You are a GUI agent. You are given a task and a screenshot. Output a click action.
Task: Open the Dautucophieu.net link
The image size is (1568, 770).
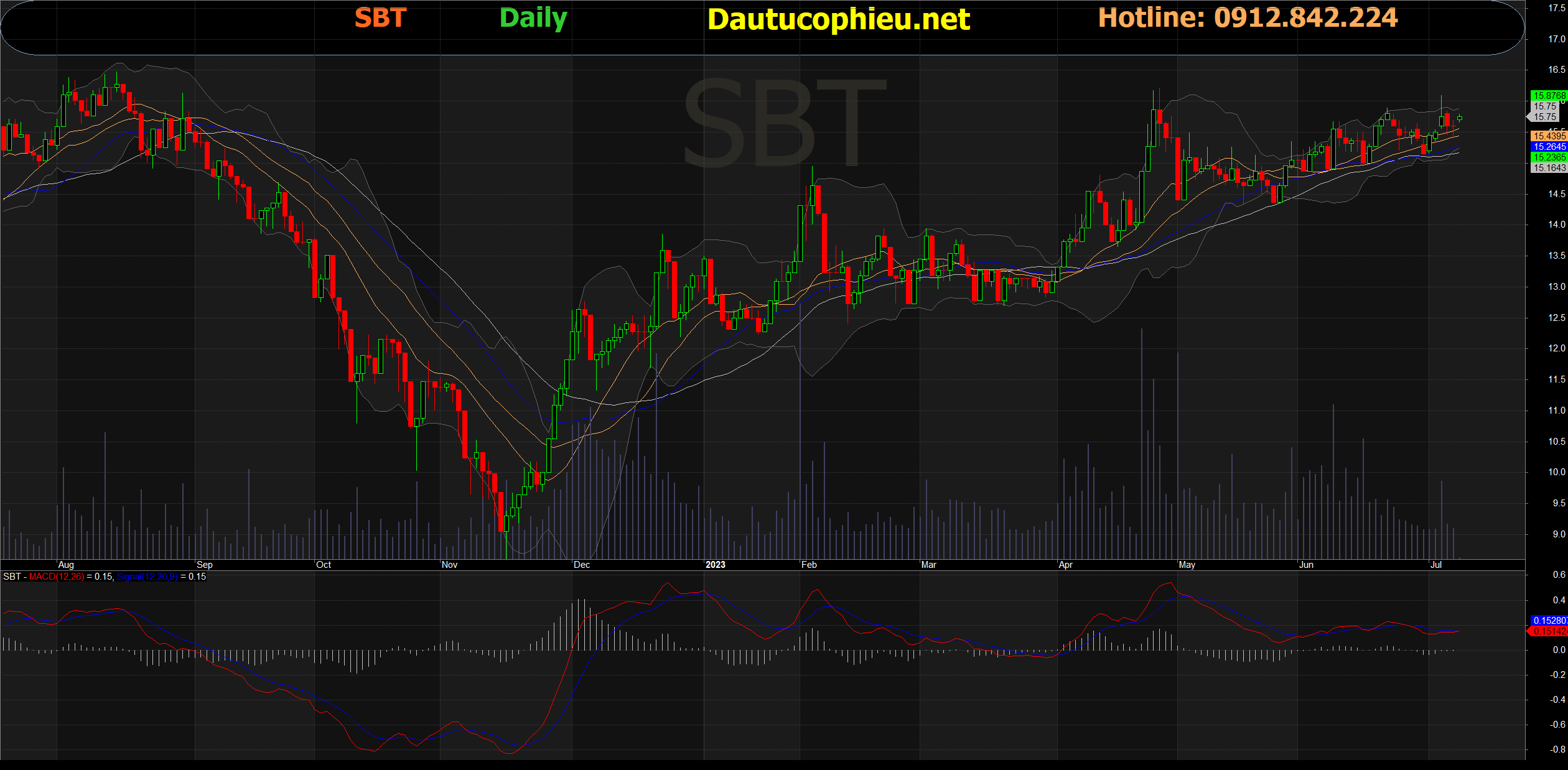coord(838,19)
